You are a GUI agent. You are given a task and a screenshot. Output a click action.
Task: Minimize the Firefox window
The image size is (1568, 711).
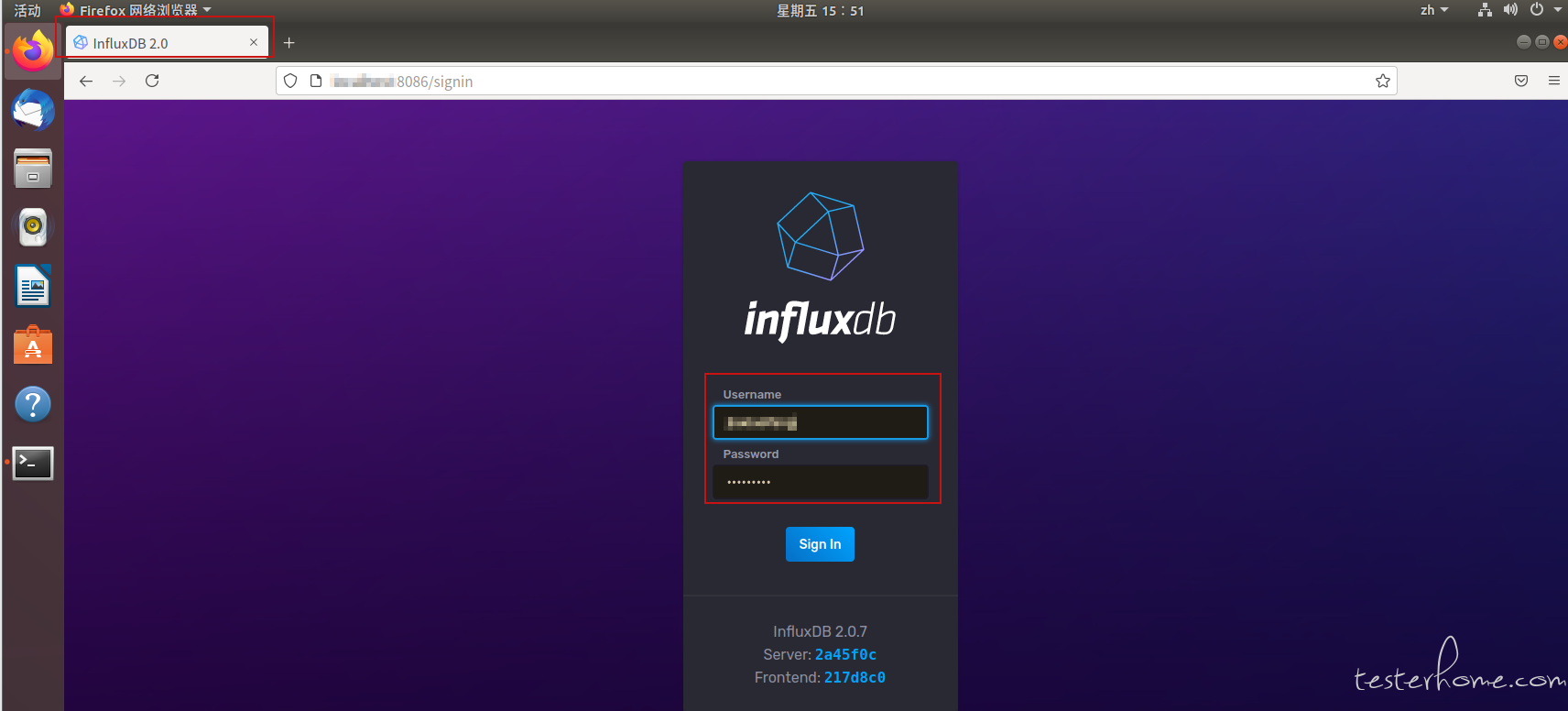tap(1523, 42)
